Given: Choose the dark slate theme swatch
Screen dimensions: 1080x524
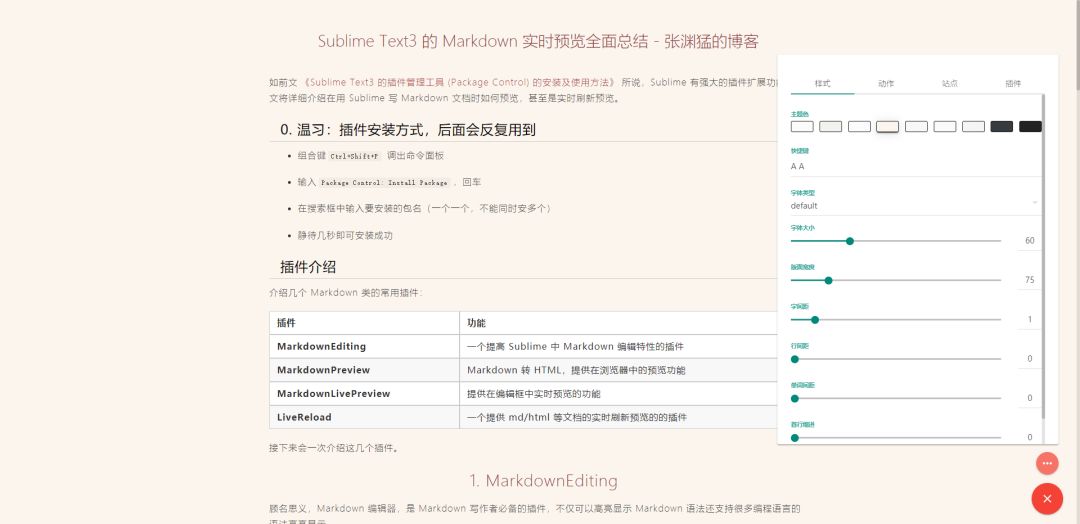Looking at the screenshot, I should [1001, 127].
